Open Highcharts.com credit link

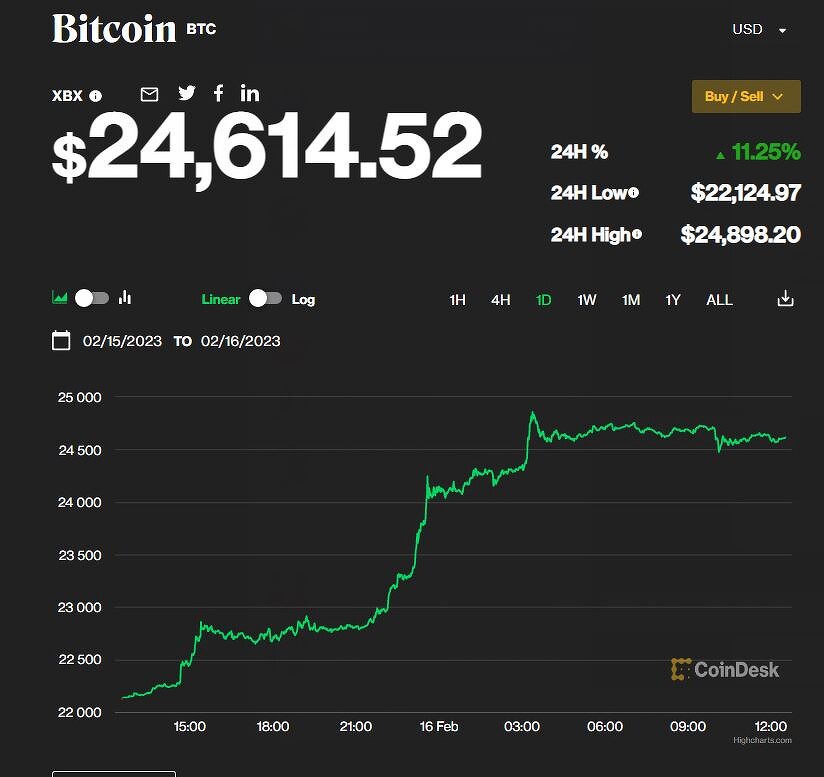pos(762,741)
